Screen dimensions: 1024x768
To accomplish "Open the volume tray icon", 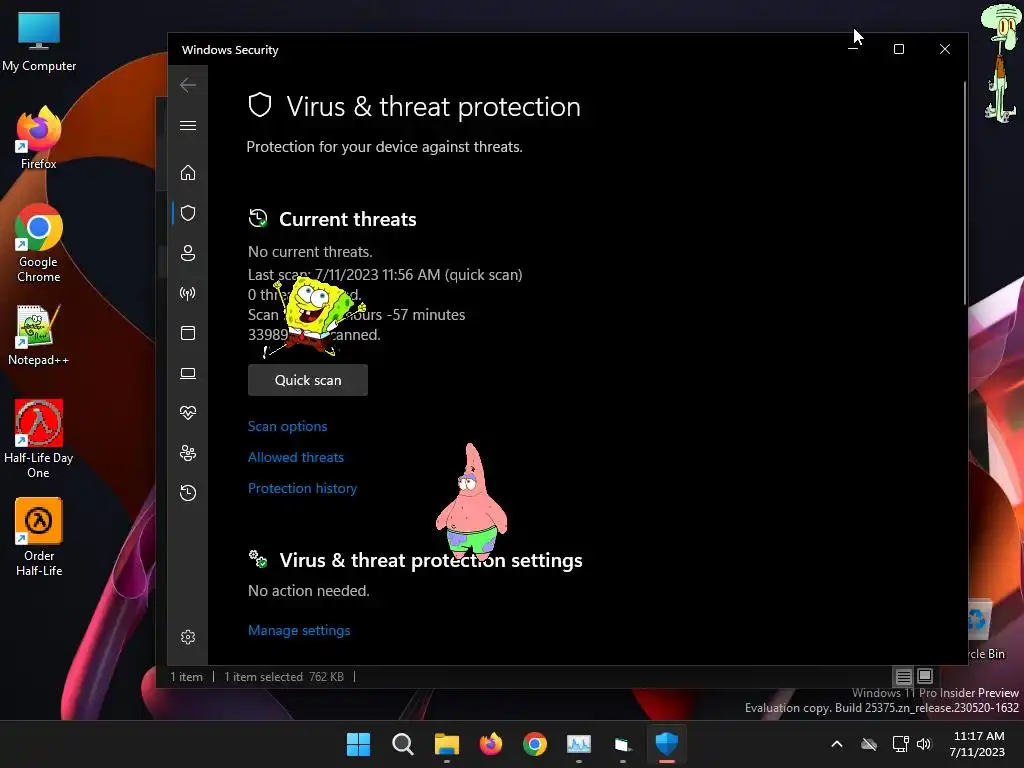I will [x=924, y=744].
